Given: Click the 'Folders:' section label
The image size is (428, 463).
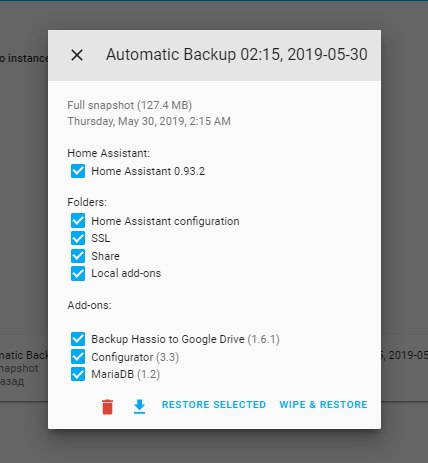Looking at the screenshot, I should tap(87, 202).
